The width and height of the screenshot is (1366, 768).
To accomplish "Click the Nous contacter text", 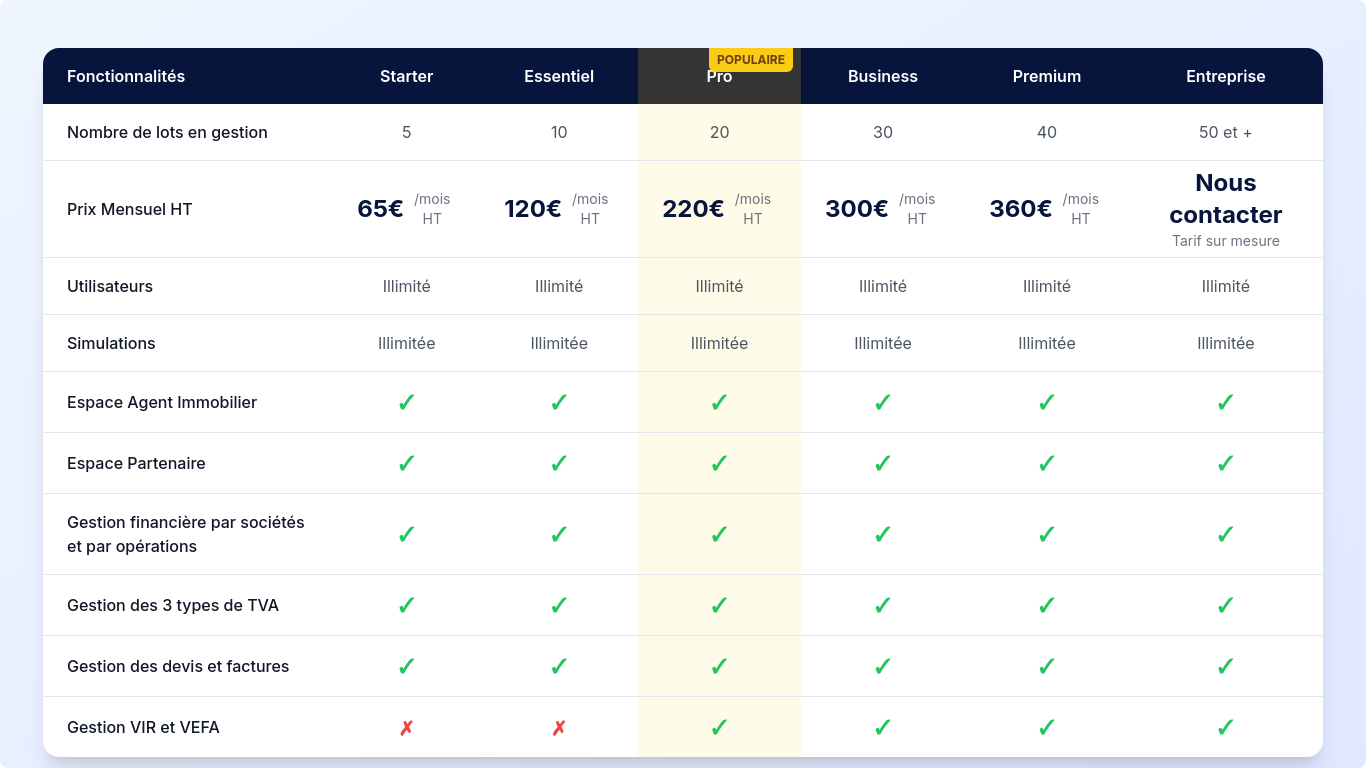I will pyautogui.click(x=1225, y=199).
